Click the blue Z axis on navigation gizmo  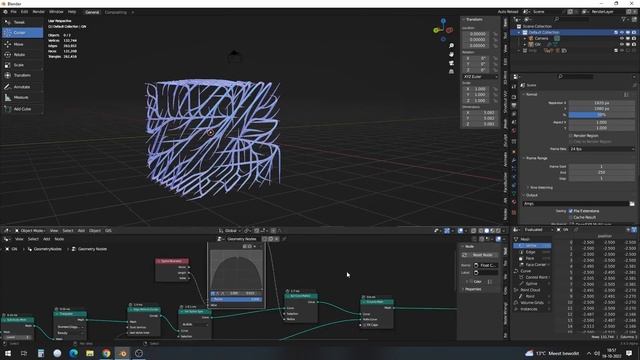443,20
